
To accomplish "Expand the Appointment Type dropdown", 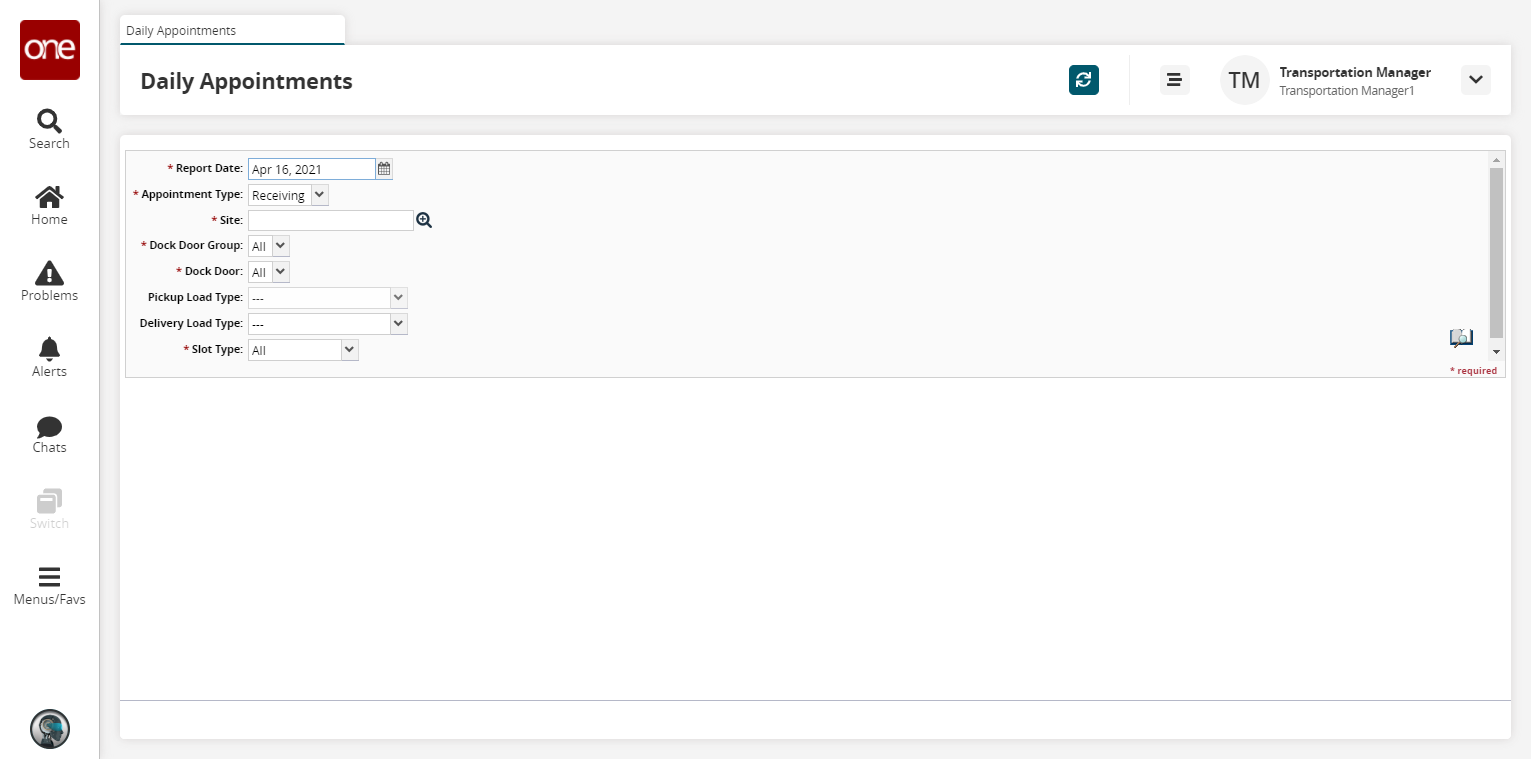I will [319, 195].
